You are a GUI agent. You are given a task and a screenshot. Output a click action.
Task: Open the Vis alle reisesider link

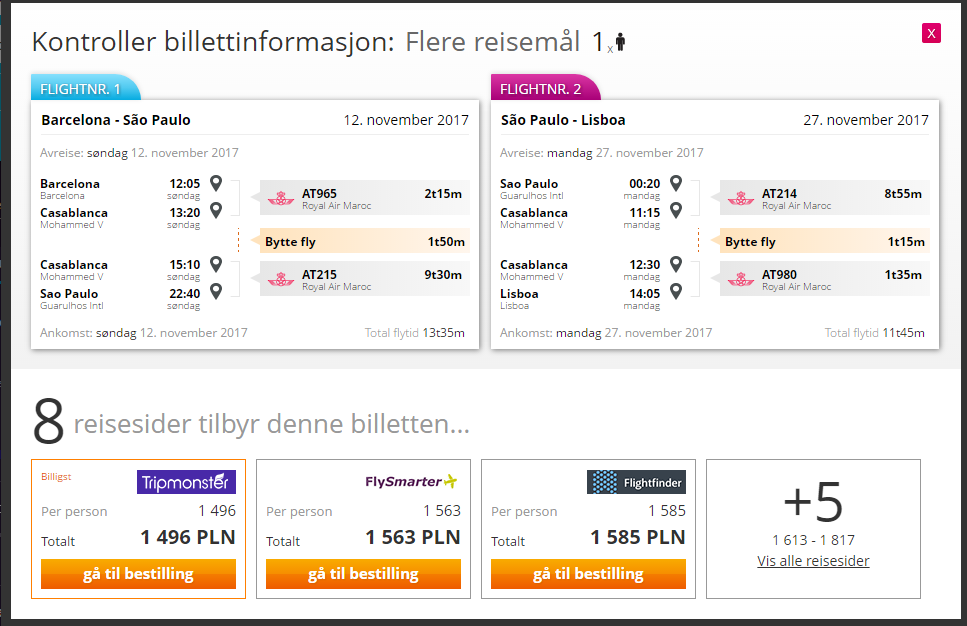[x=813, y=561]
